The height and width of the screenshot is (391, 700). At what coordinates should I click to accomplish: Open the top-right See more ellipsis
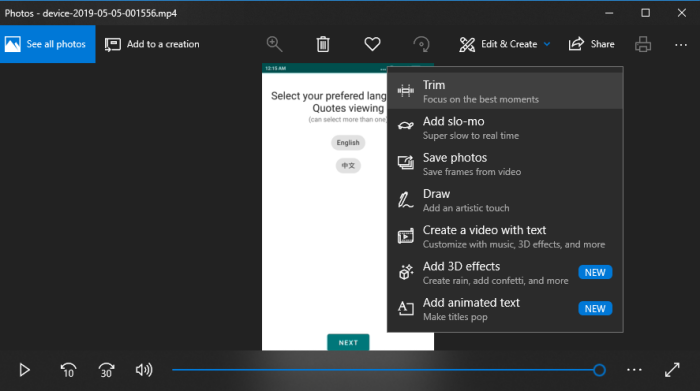pyautogui.click(x=681, y=45)
